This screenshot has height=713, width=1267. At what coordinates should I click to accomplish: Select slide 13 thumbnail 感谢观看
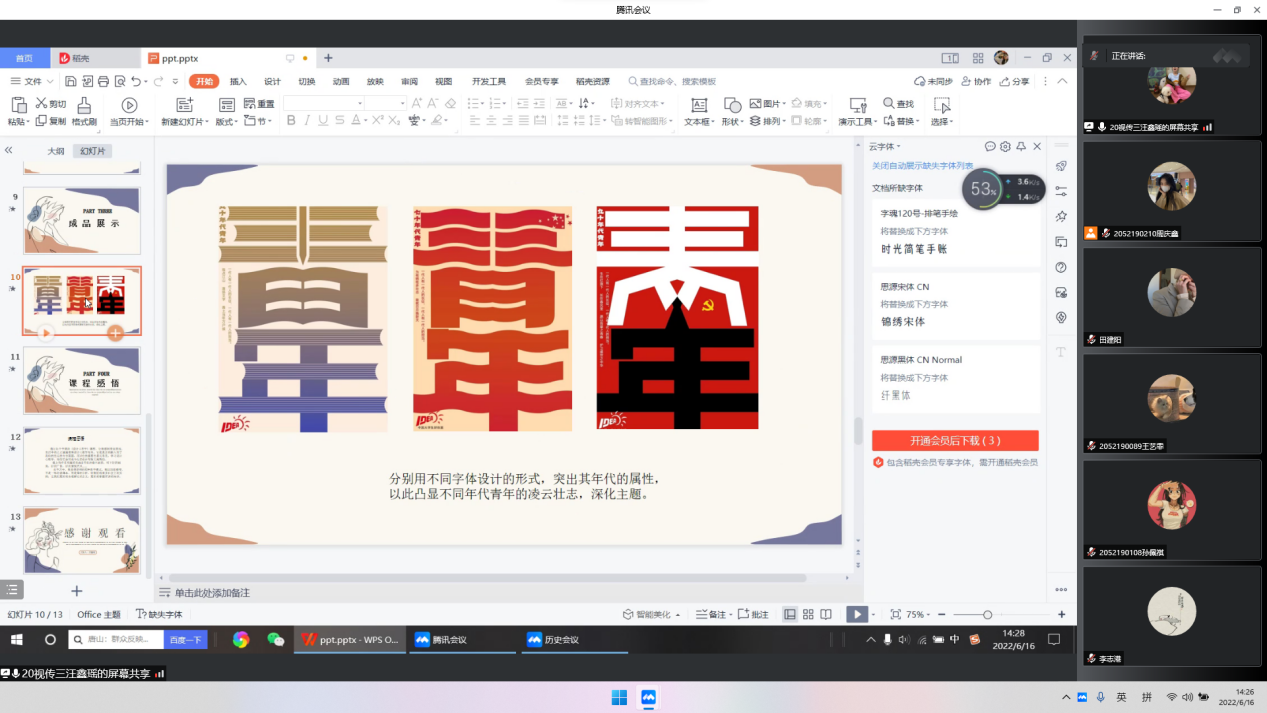coord(82,540)
